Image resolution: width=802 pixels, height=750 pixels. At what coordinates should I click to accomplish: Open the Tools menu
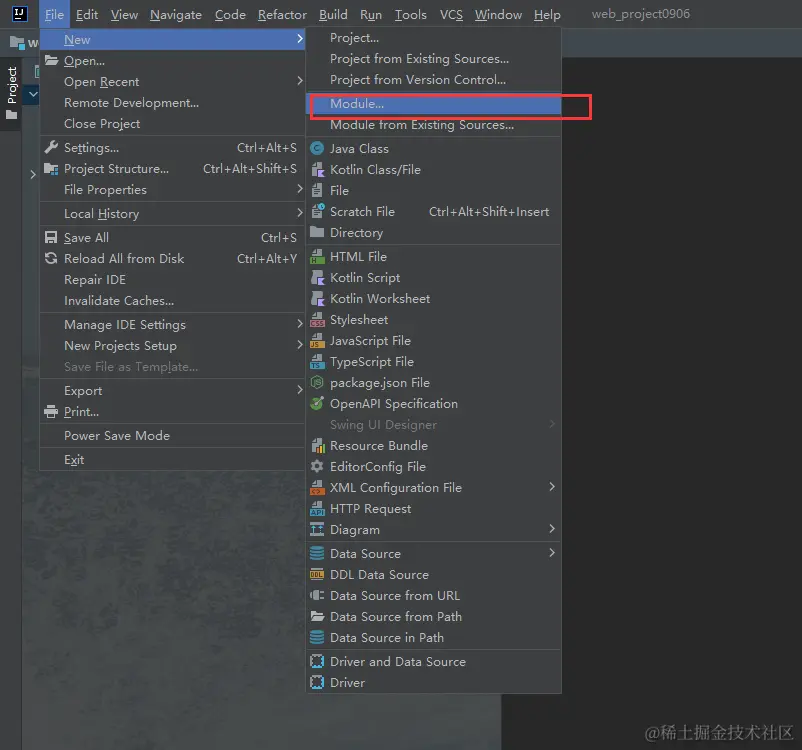coord(411,15)
